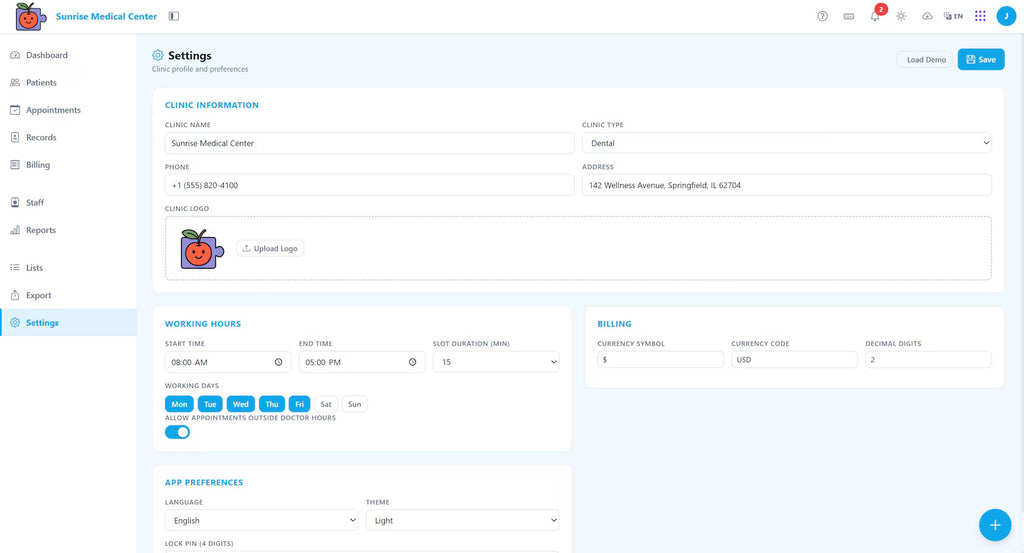Click the "WORKING HOURS" section heading
1024x553 pixels.
coord(202,324)
